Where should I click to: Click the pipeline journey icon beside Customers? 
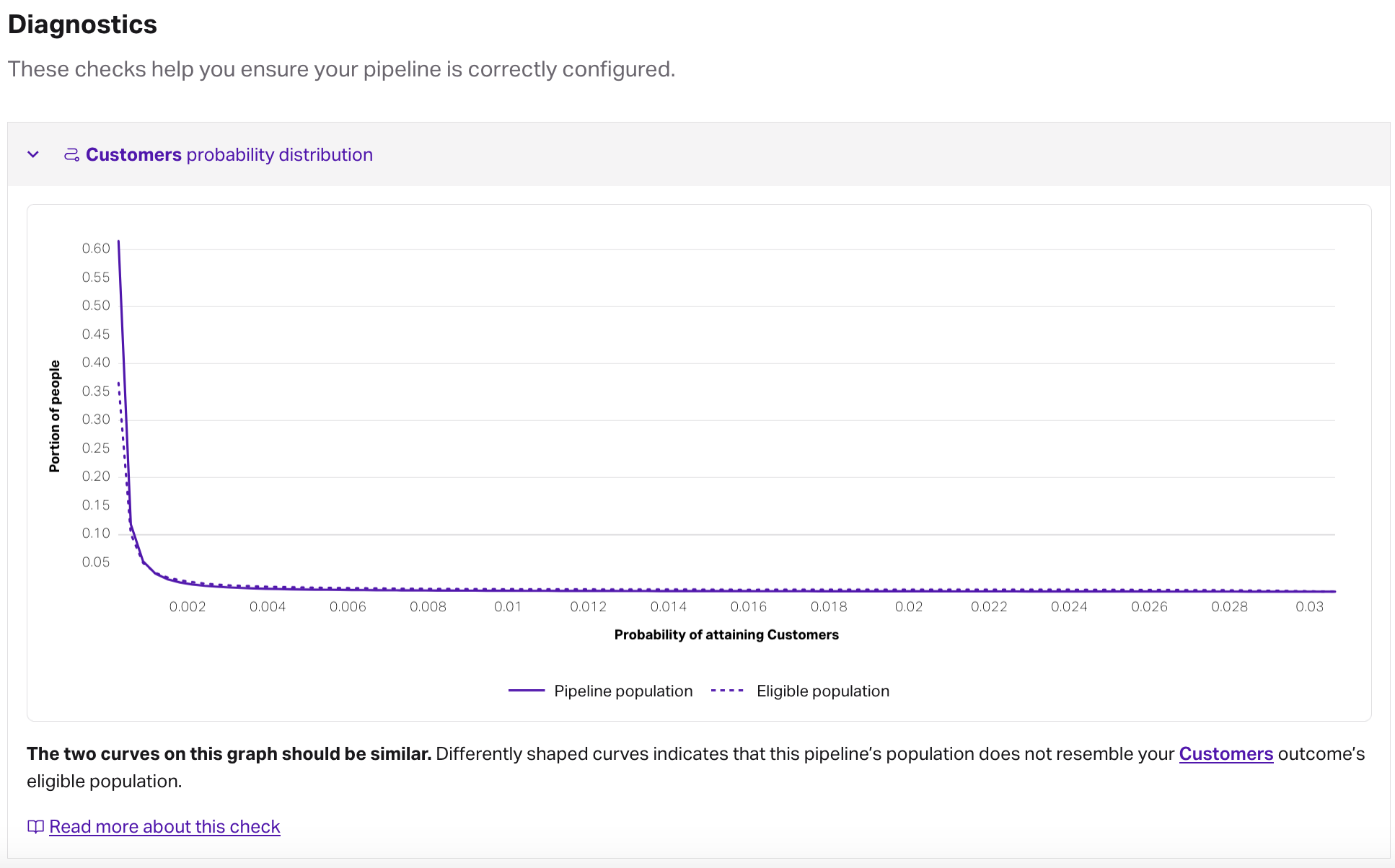71,154
